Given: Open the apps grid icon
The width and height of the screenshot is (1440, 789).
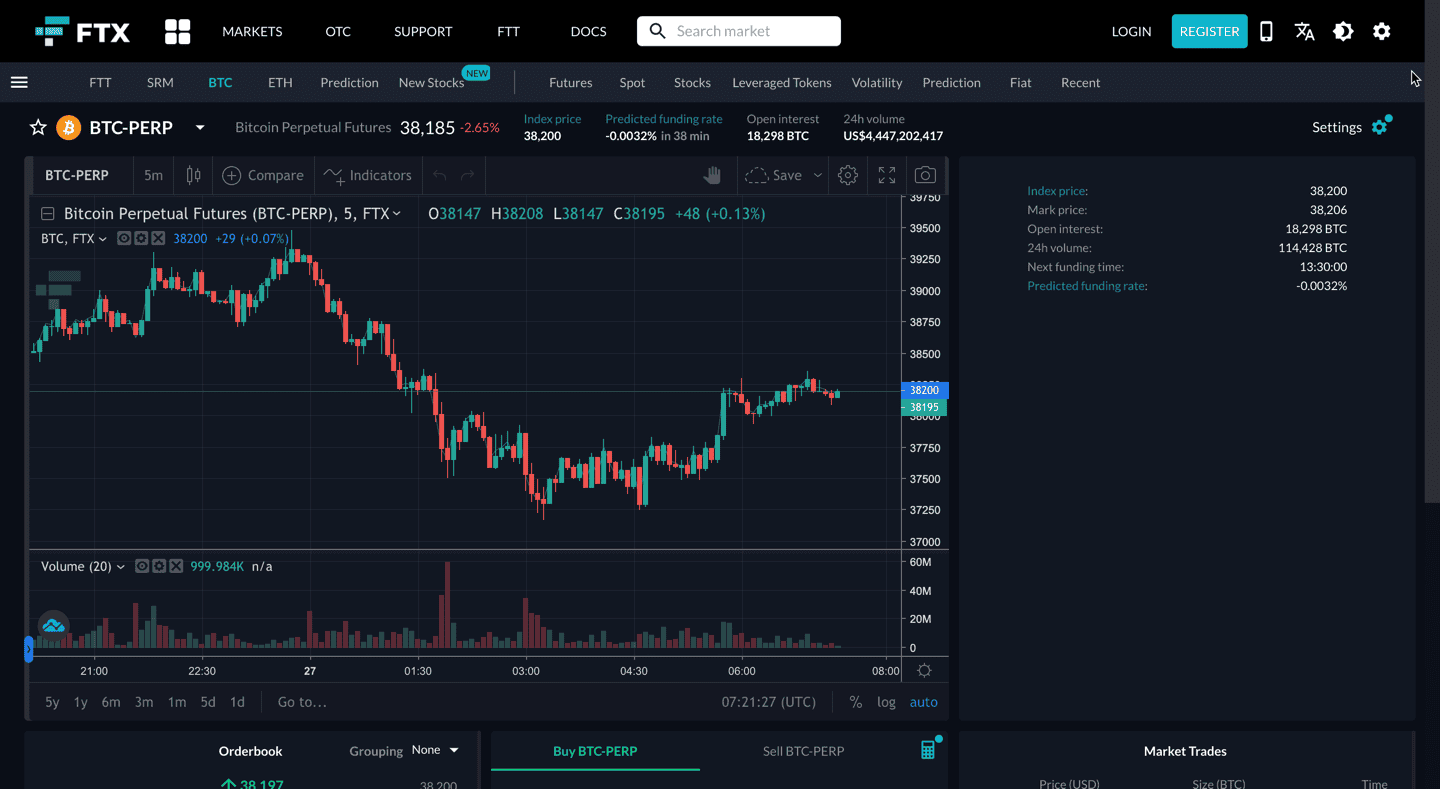Looking at the screenshot, I should 178,31.
